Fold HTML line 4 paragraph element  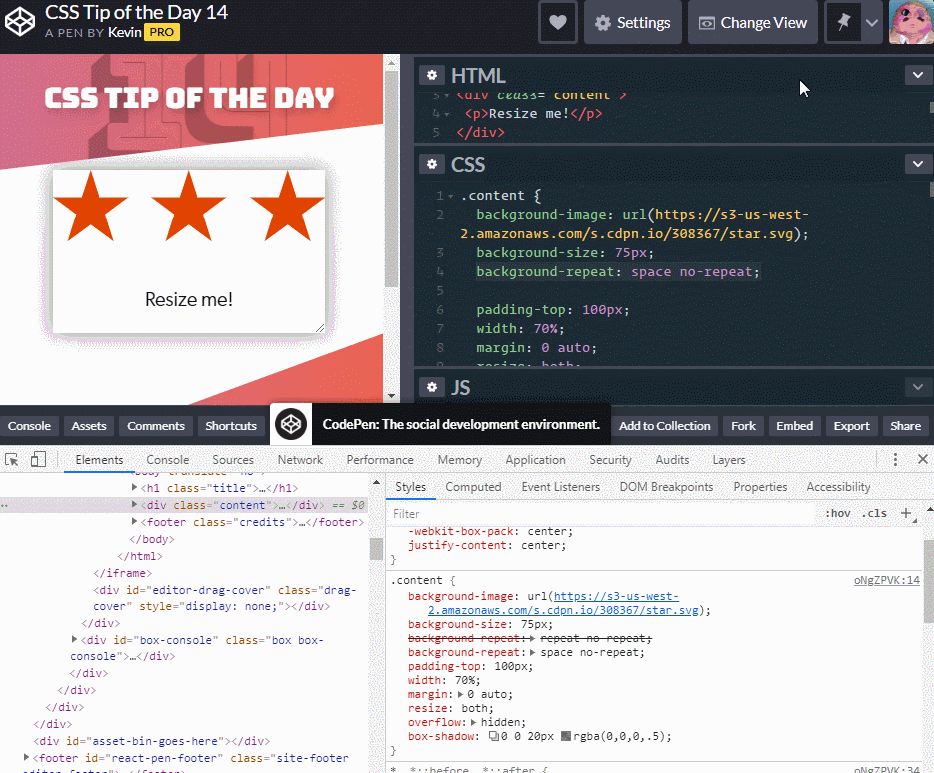click(x=447, y=114)
